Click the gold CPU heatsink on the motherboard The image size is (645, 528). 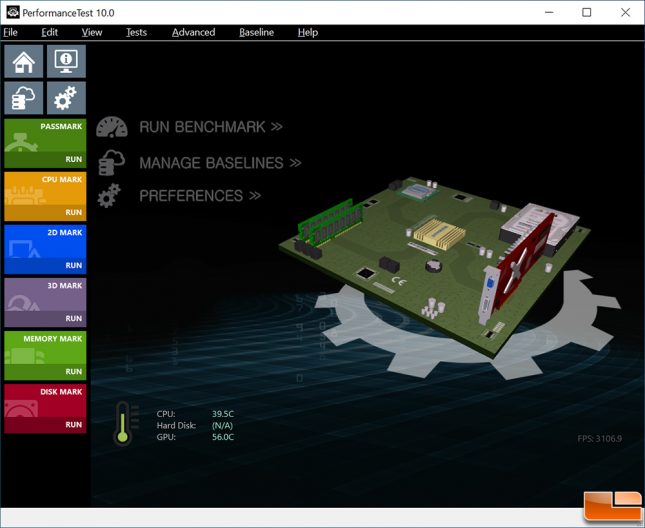(x=439, y=234)
